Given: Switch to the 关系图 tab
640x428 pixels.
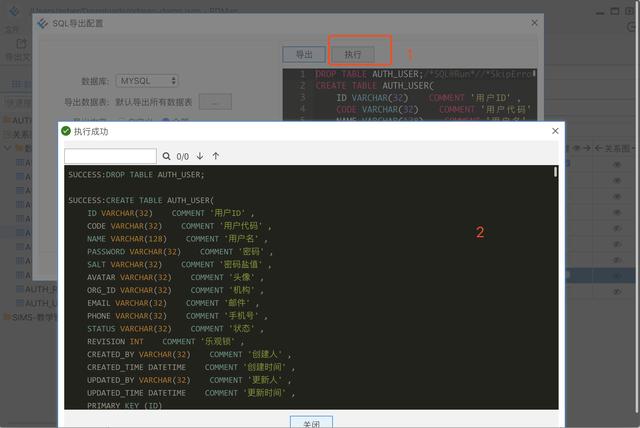Looking at the screenshot, I should coord(617,148).
